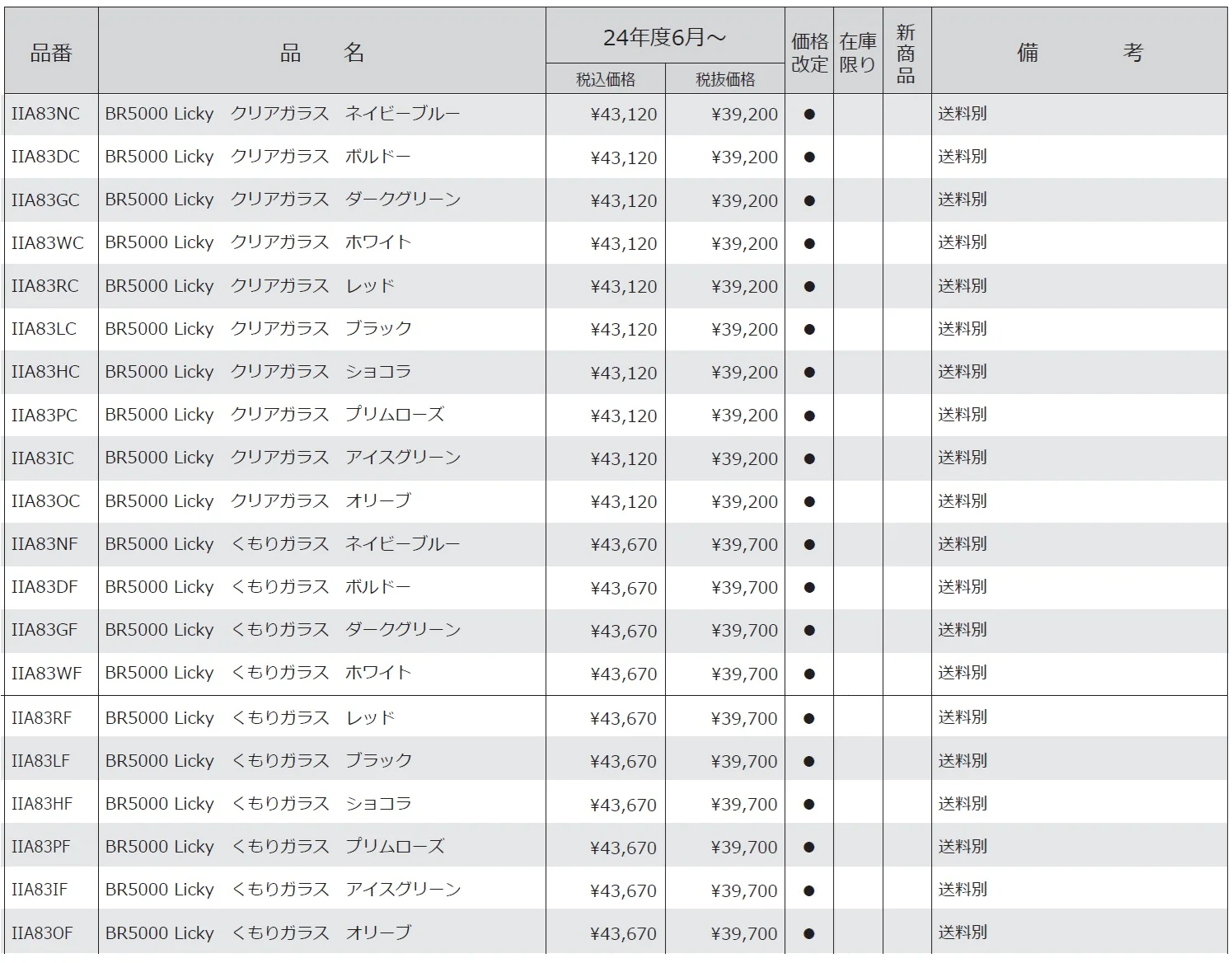Select product code IIA83RF
The width and height of the screenshot is (1232, 963).
tap(41, 717)
